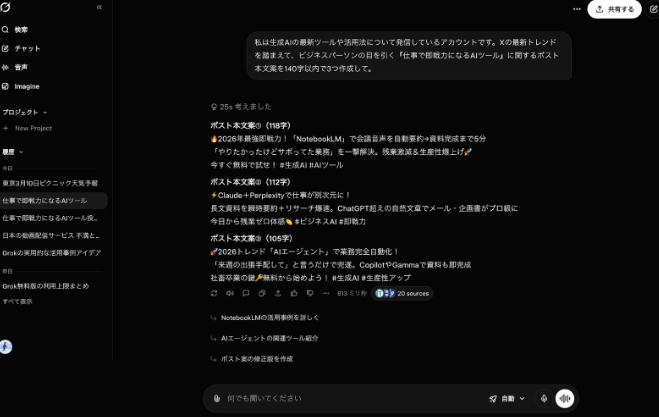Open chat 日本の動画配信サービス 不満と…
This screenshot has width=659, height=417.
pyautogui.click(x=50, y=236)
